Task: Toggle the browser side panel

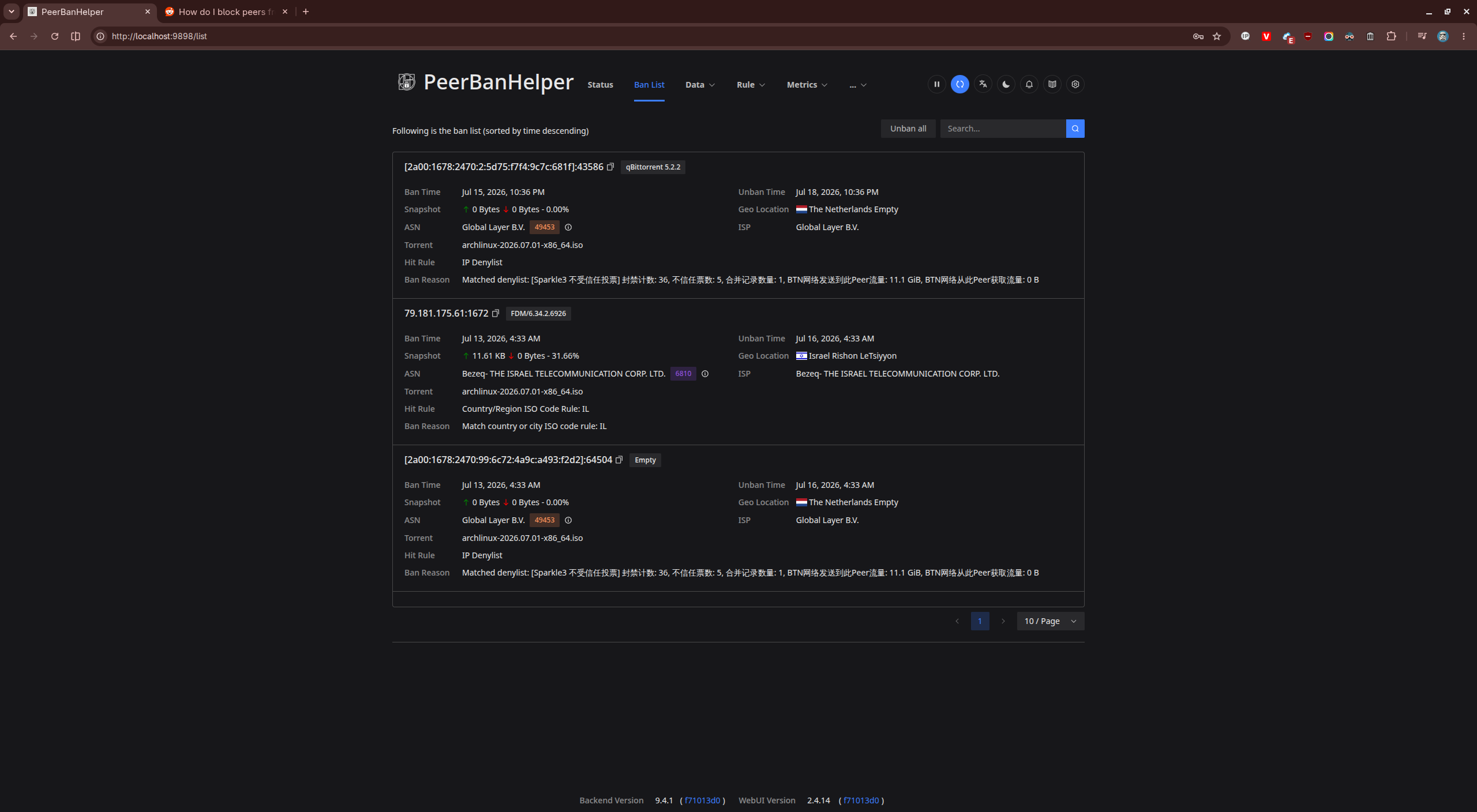Action: tap(76, 36)
